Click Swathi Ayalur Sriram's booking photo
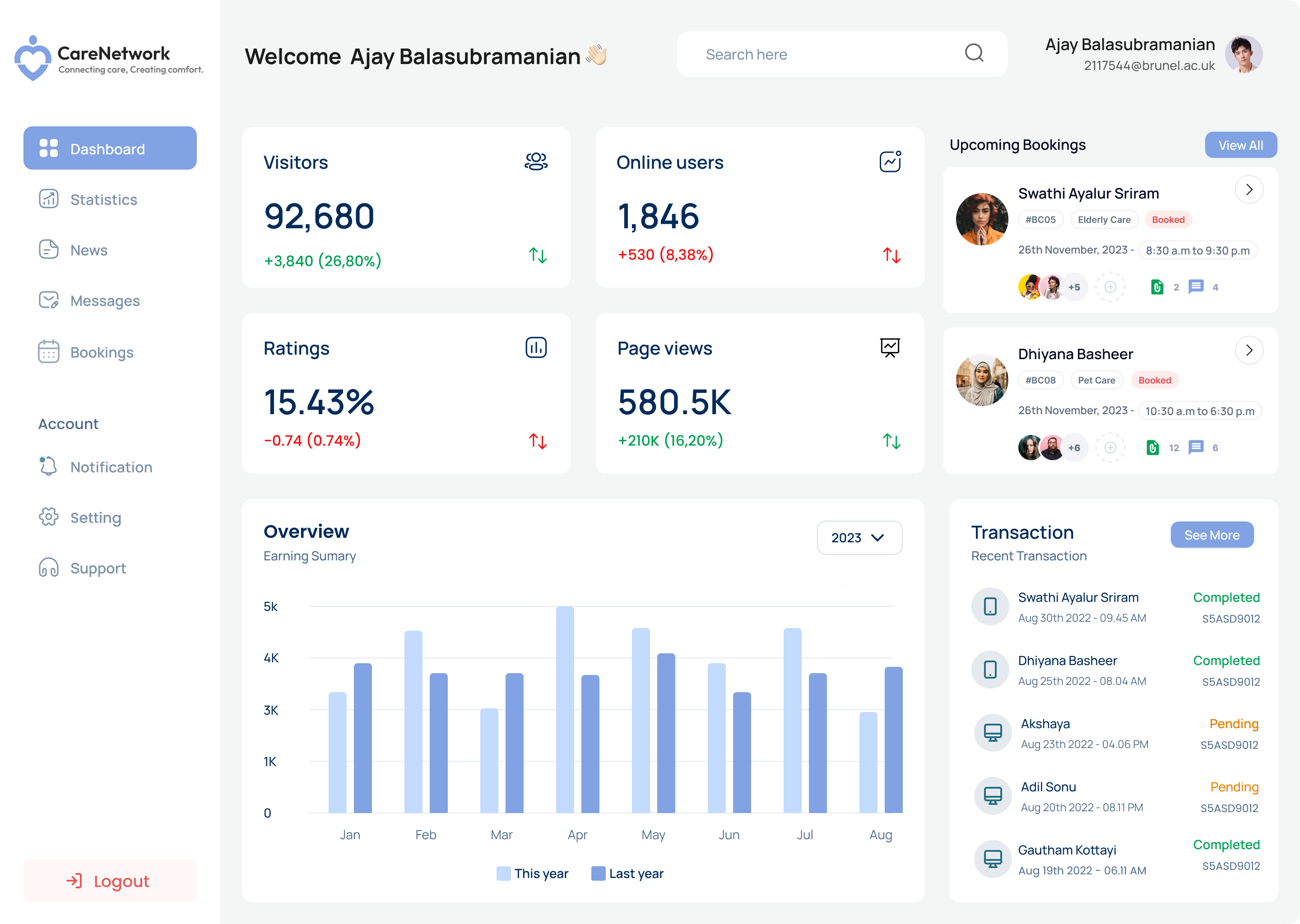The image size is (1300, 924). coord(981,219)
